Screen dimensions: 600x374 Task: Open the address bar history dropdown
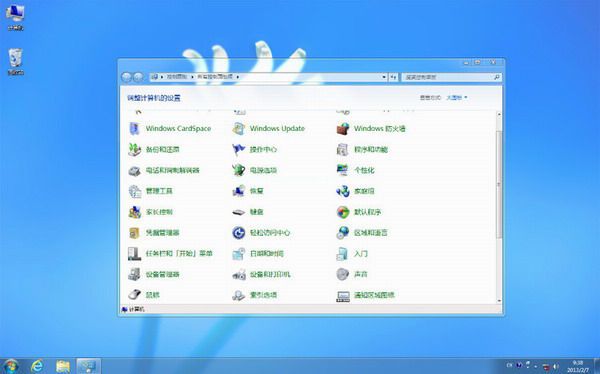(x=384, y=77)
